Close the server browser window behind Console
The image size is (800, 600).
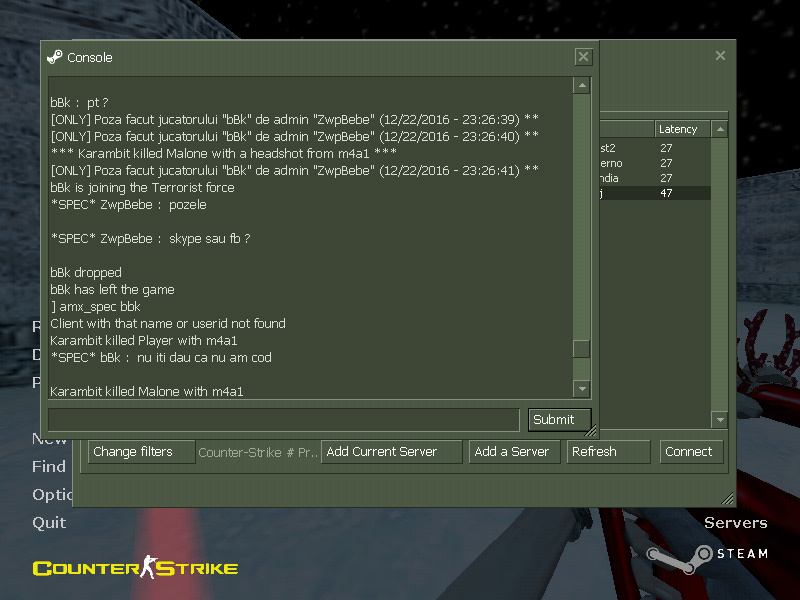tap(720, 56)
